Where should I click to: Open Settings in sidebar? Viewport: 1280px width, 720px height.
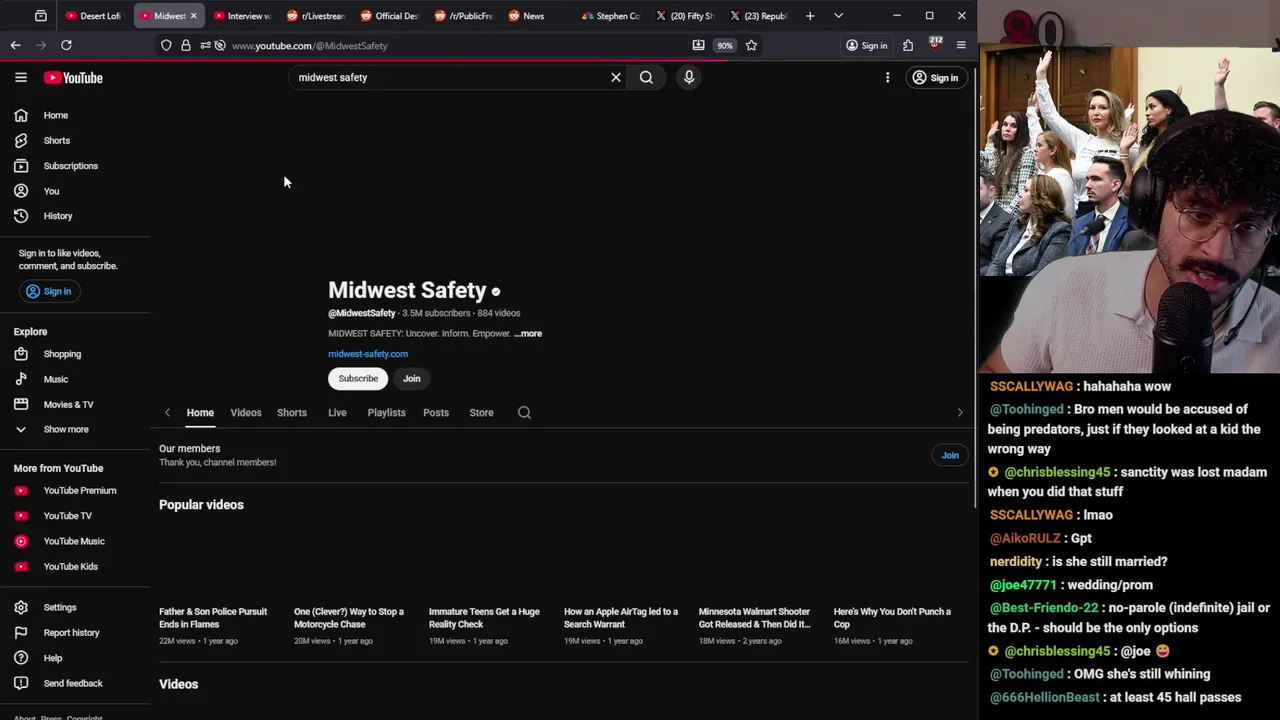coord(59,607)
